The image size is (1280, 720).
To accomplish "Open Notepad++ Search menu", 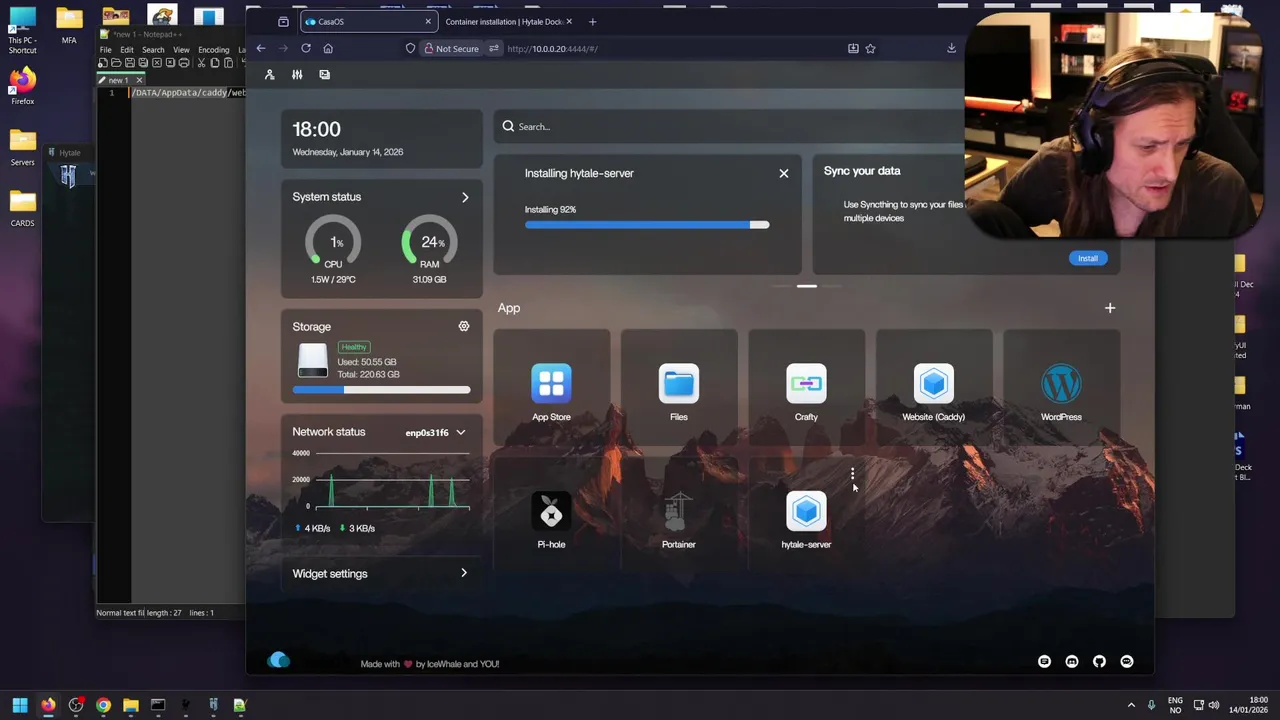I will click(153, 50).
